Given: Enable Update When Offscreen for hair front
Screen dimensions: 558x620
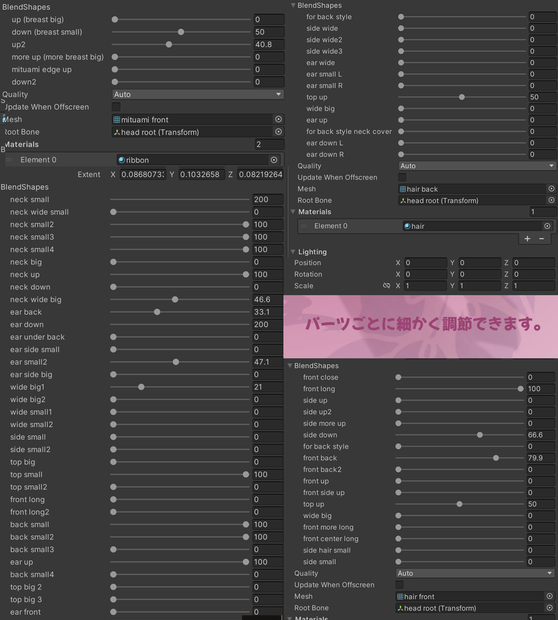Looking at the screenshot, I should point(399,585).
